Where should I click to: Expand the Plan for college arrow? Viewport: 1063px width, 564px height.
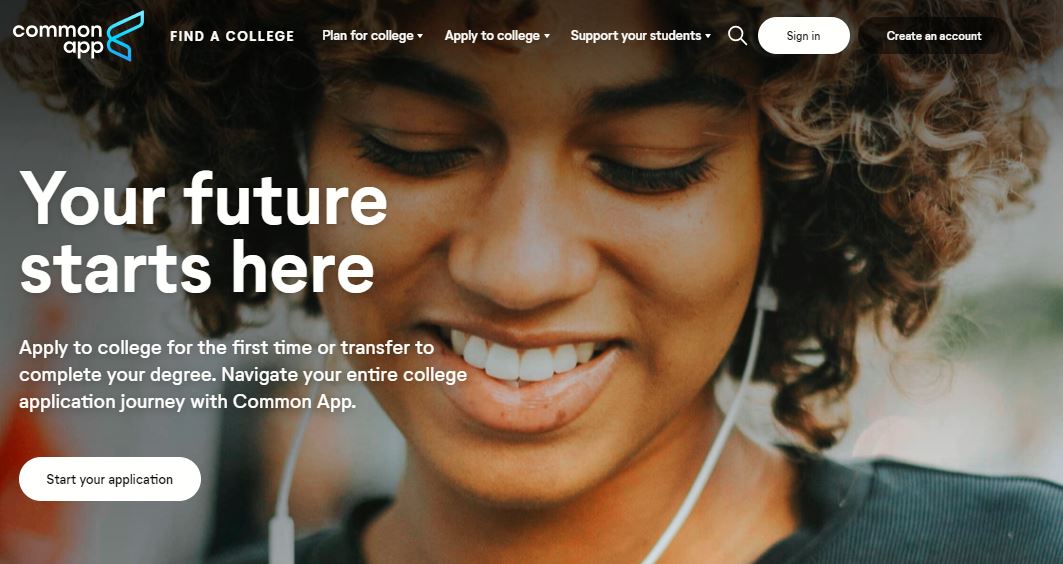420,37
